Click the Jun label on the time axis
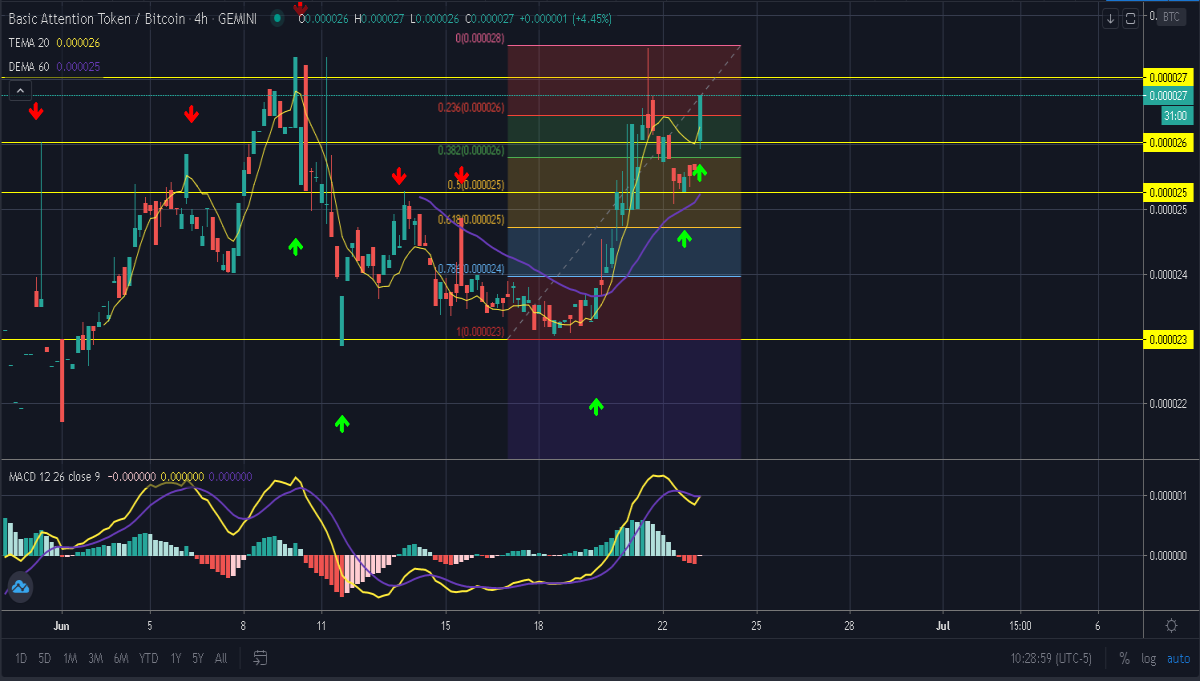 click(62, 625)
